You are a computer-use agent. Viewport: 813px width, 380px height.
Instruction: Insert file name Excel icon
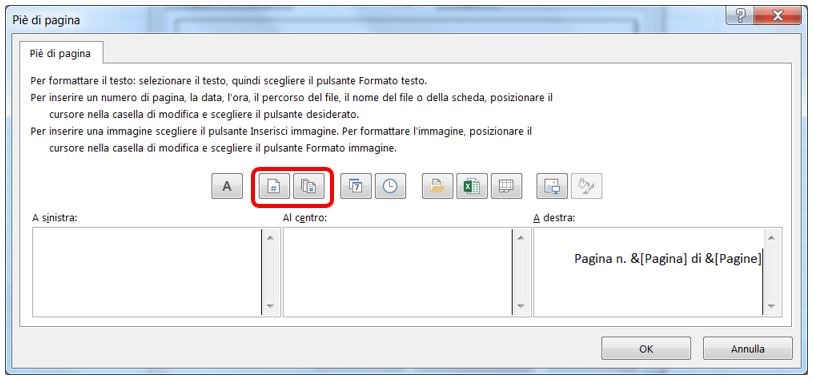click(472, 186)
